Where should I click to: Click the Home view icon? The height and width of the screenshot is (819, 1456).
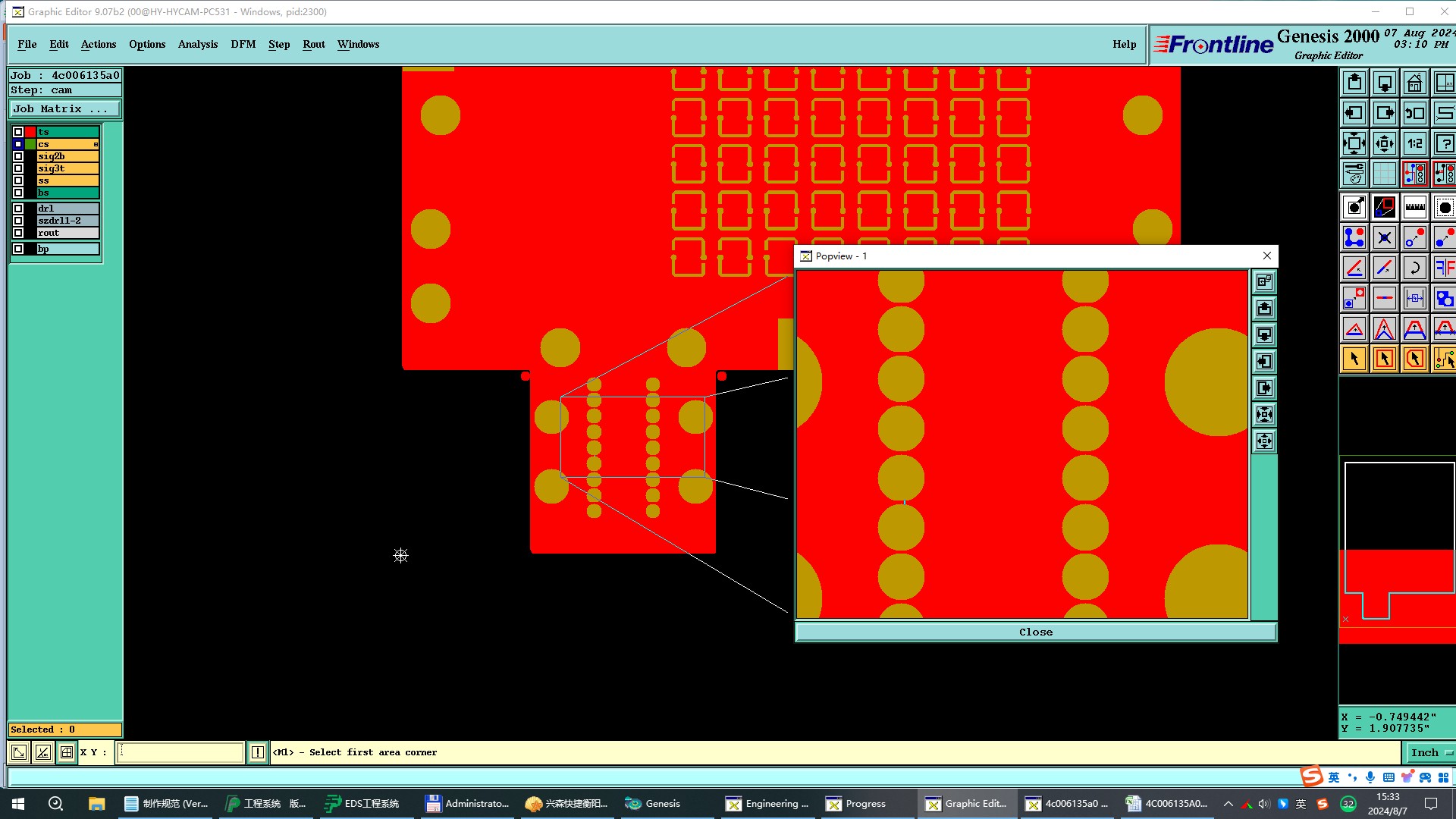click(1414, 83)
